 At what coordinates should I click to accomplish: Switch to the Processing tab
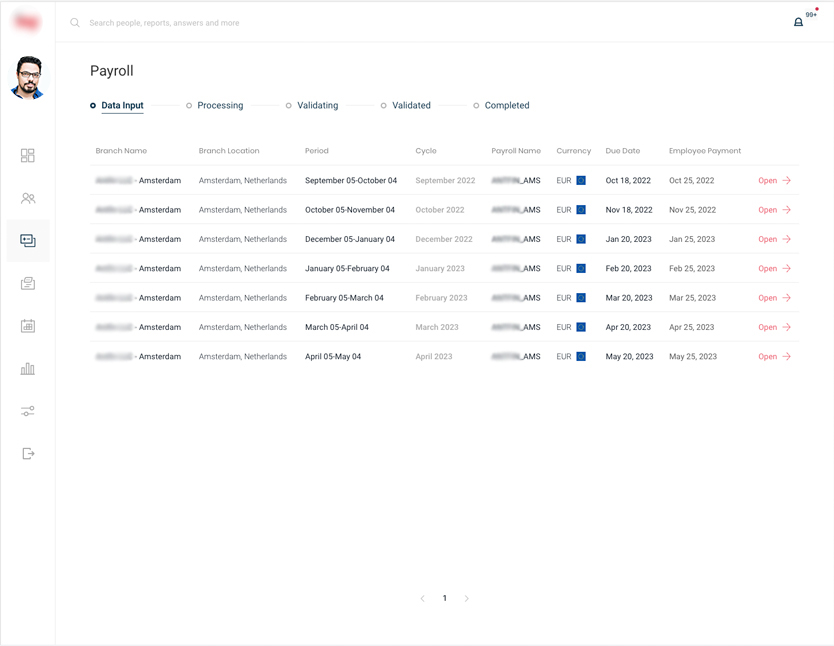(x=219, y=105)
